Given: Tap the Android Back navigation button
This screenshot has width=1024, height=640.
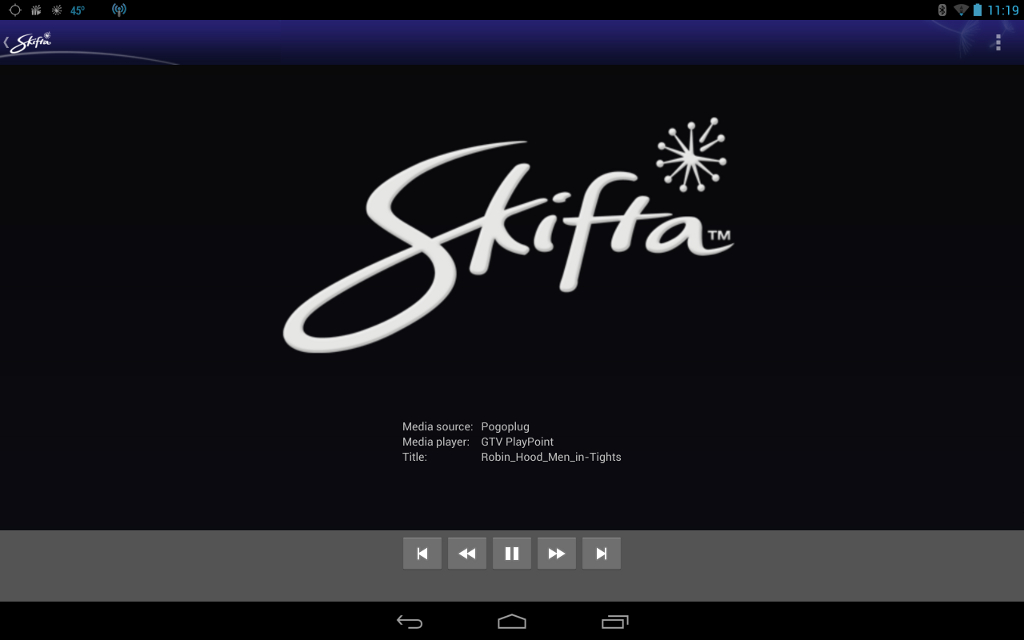Looking at the screenshot, I should [409, 621].
